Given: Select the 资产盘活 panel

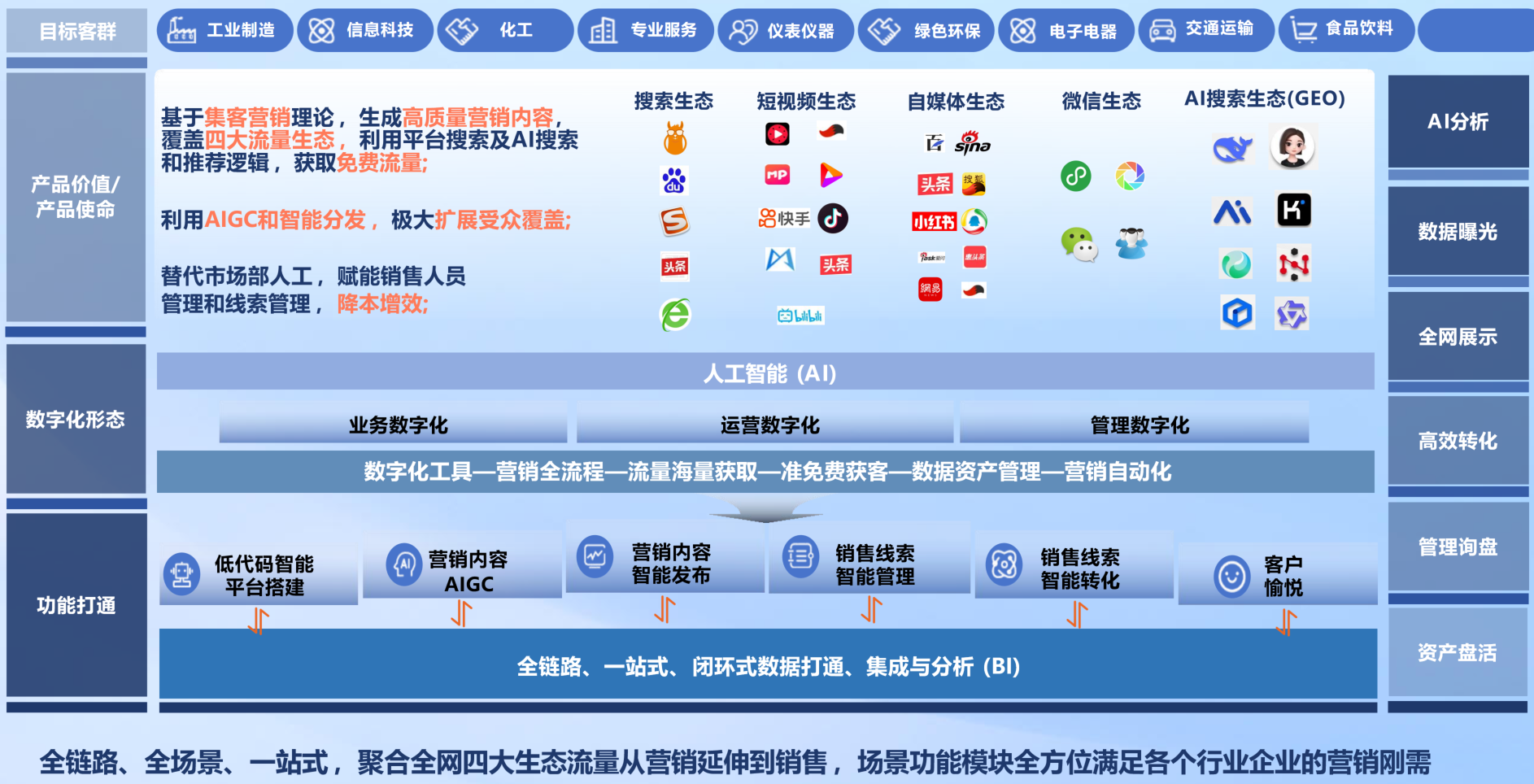Looking at the screenshot, I should pyautogui.click(x=1458, y=652).
